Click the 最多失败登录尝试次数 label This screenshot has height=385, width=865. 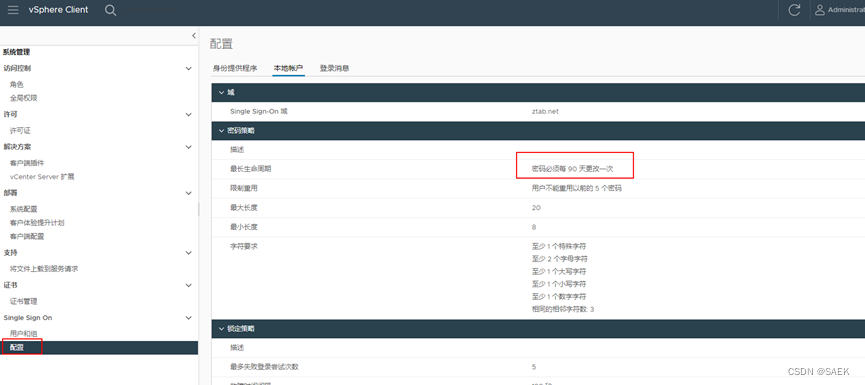tap(265, 367)
